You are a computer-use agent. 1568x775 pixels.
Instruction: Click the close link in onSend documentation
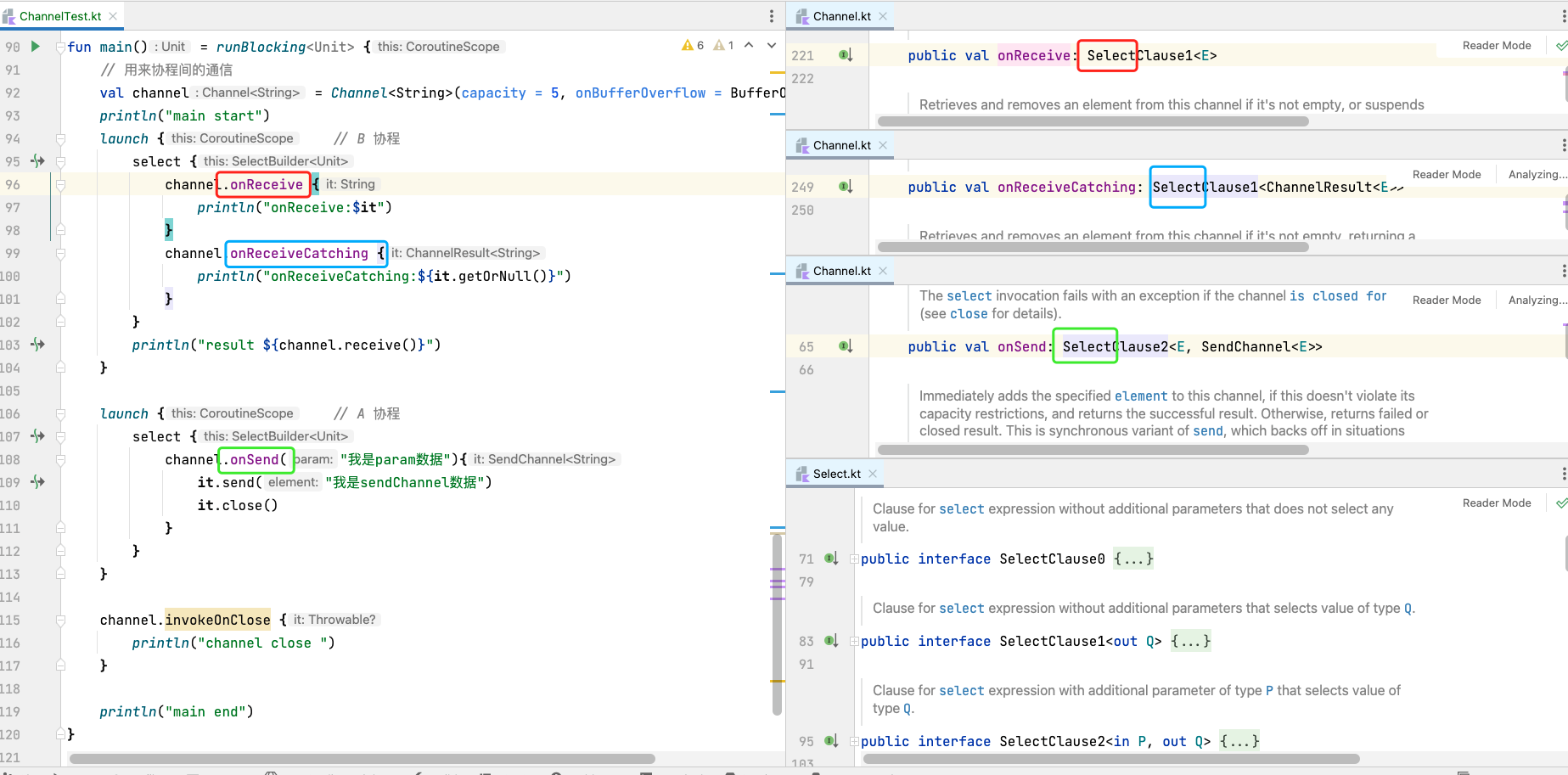tap(969, 314)
